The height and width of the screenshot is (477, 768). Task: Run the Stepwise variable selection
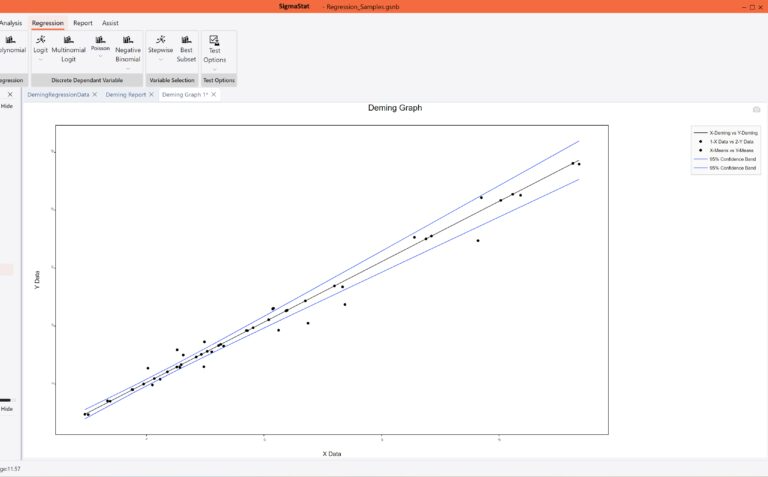click(161, 40)
